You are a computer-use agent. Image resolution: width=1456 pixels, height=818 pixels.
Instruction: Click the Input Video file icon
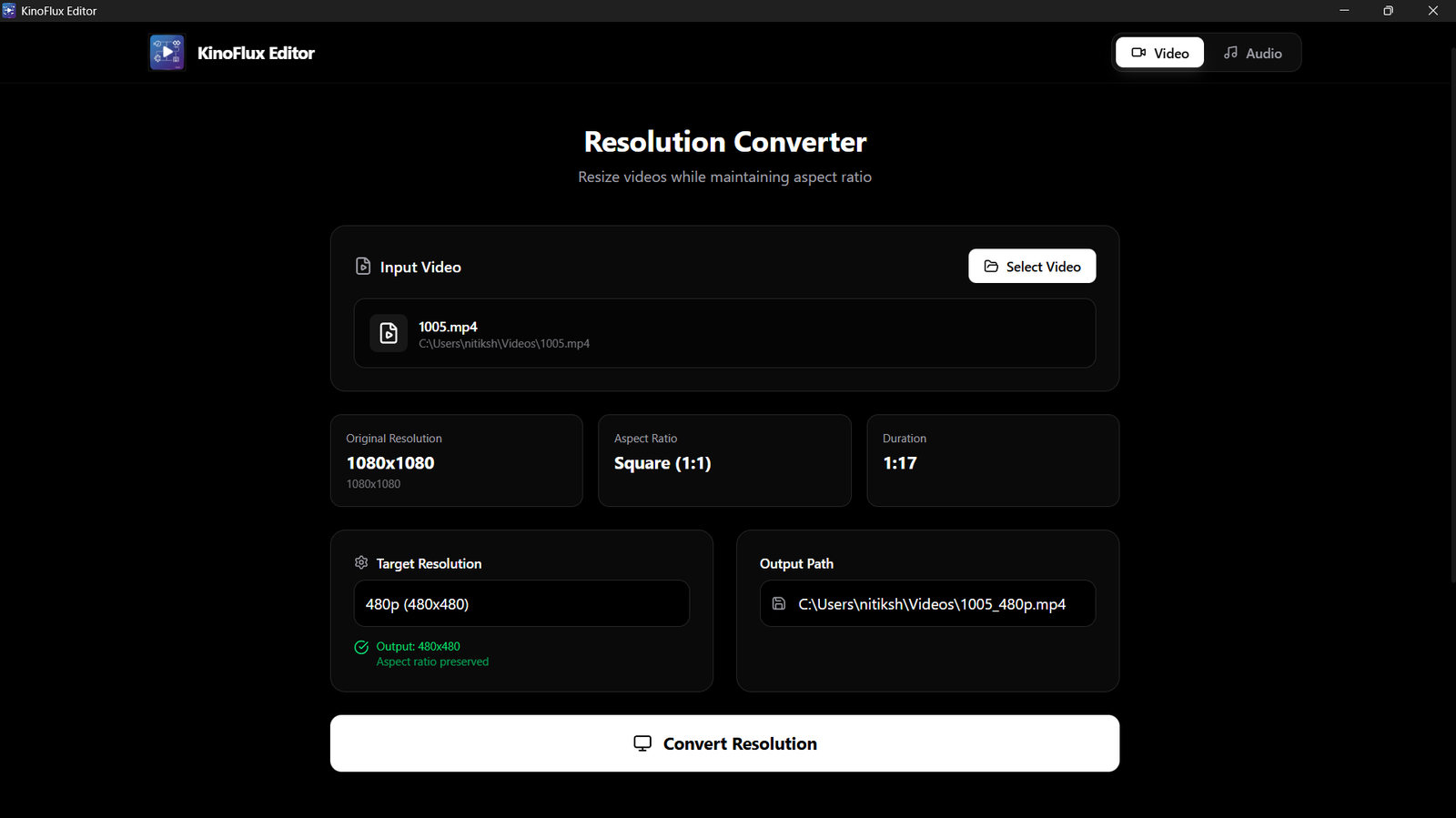(363, 267)
